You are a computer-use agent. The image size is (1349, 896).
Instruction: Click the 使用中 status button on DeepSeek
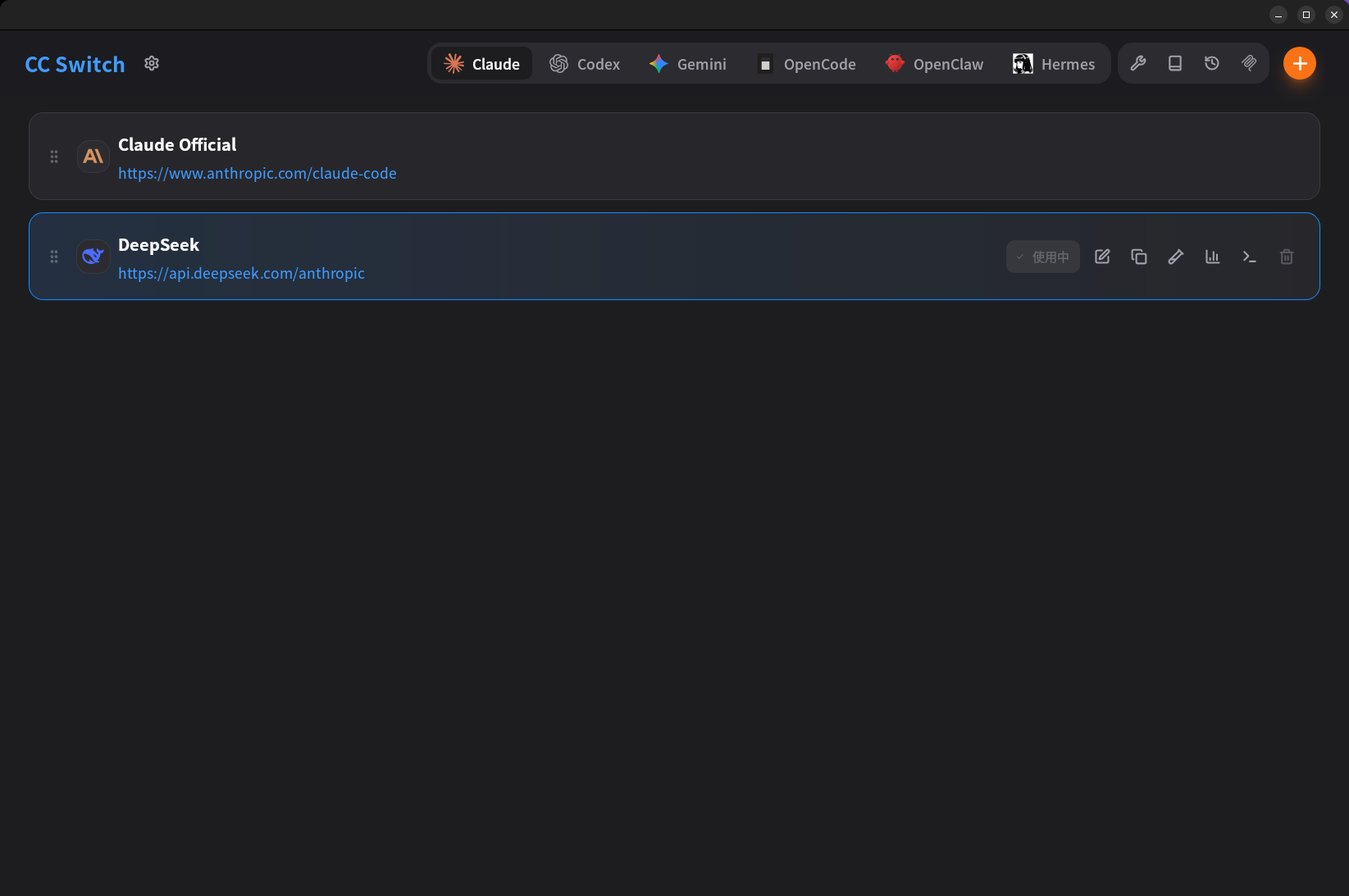point(1043,257)
